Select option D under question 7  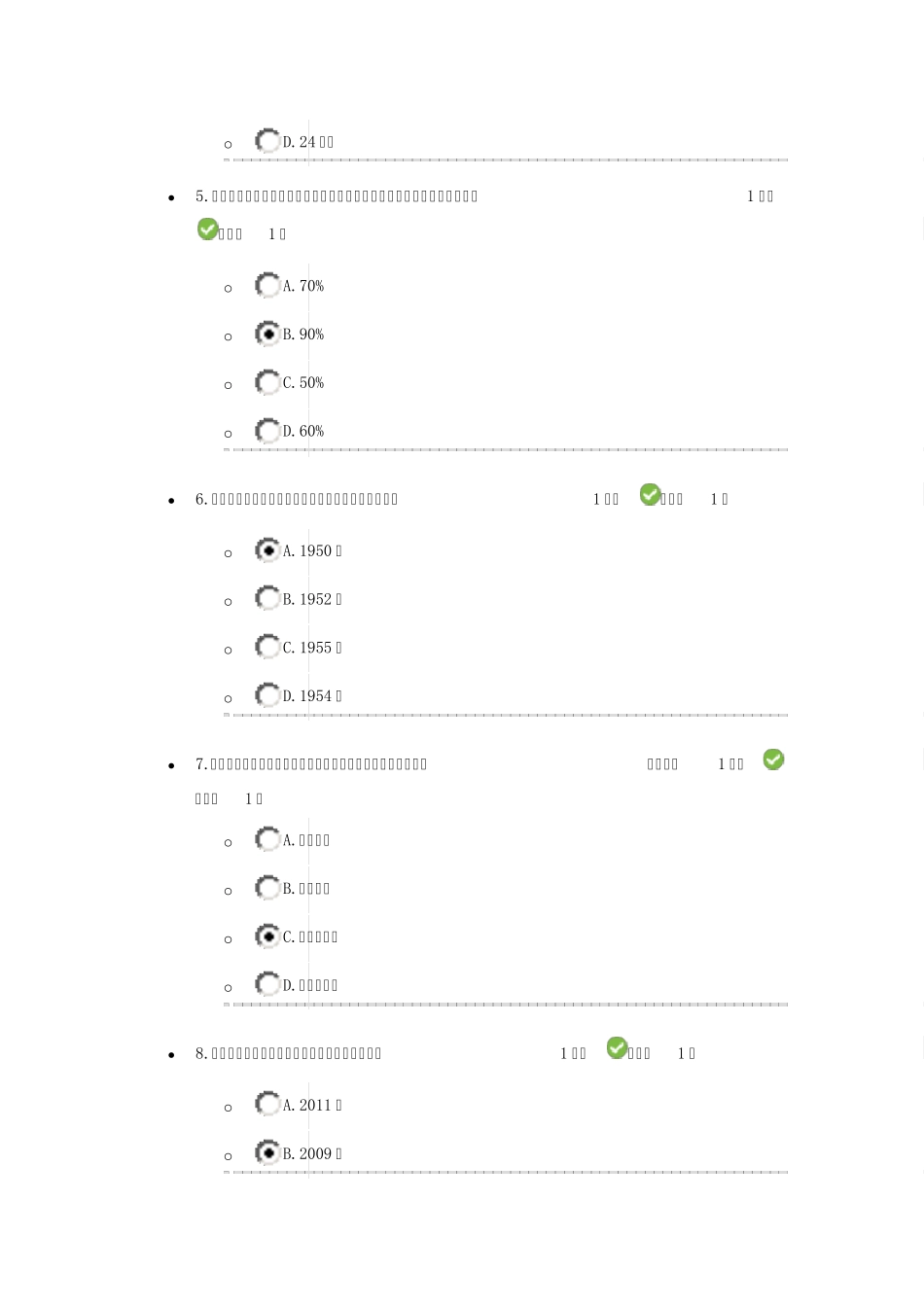click(x=267, y=984)
